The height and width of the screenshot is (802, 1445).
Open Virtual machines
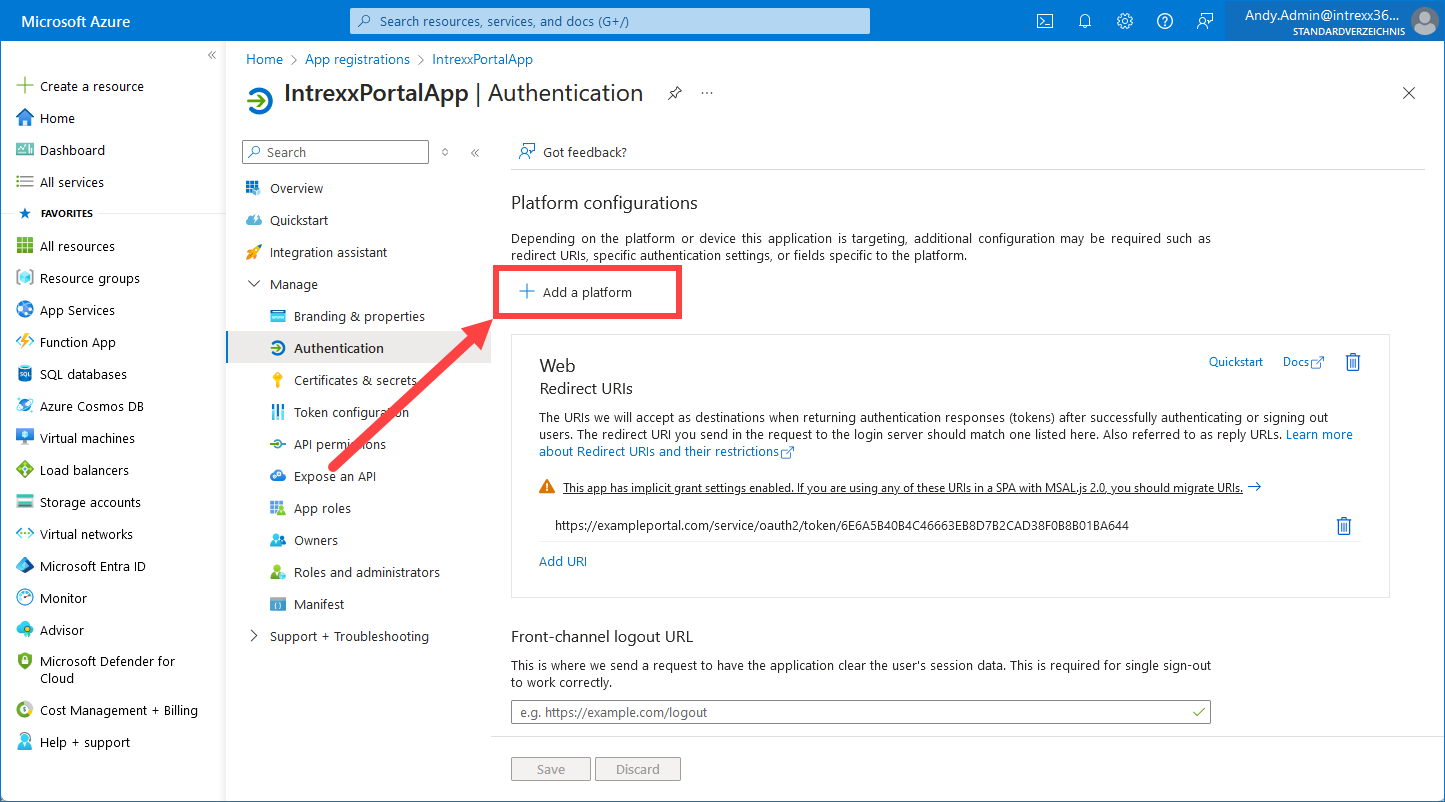tap(76, 438)
